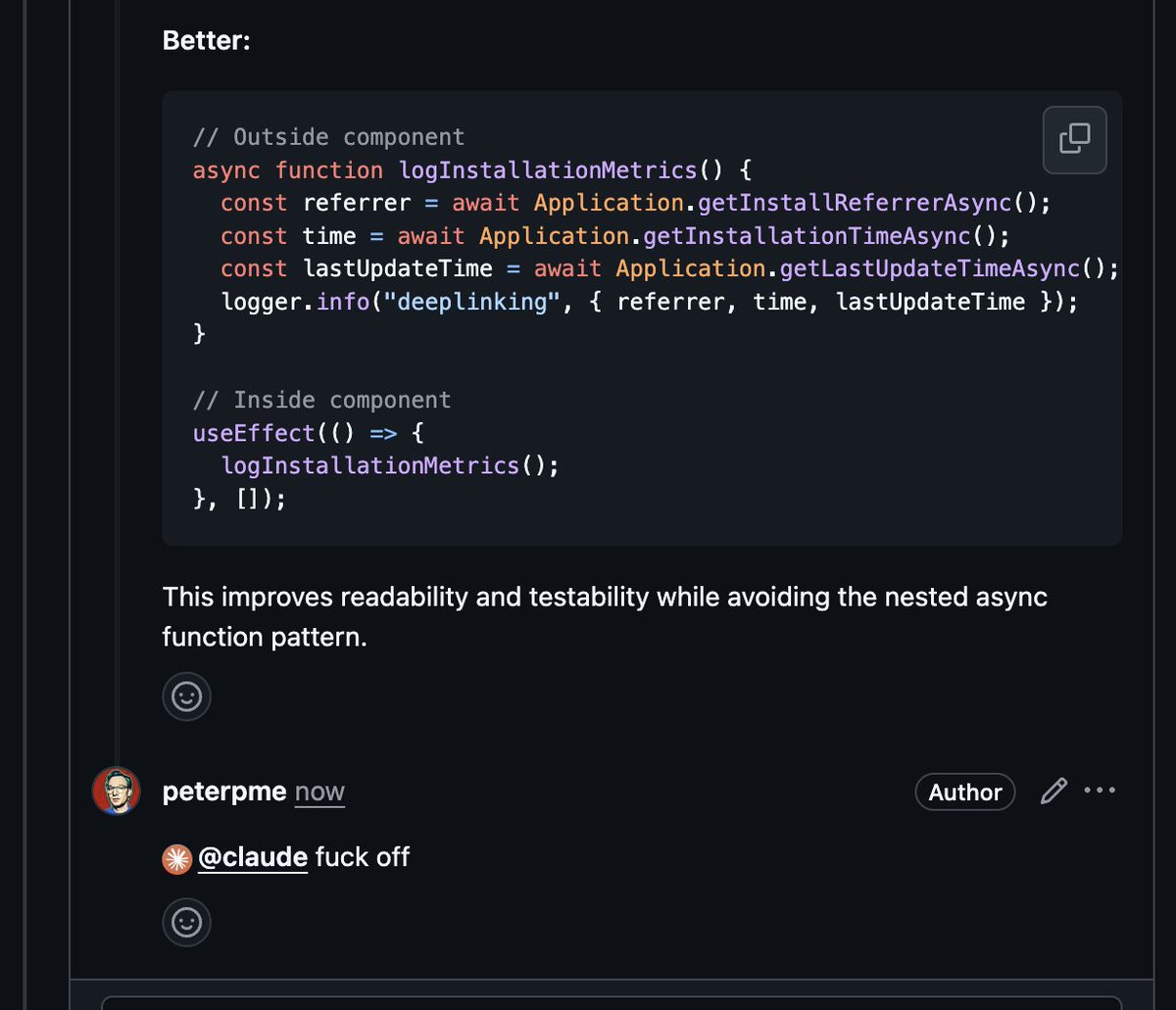The width and height of the screenshot is (1176, 1010).
Task: Copy the code snippet to clipboard
Action: point(1074,139)
